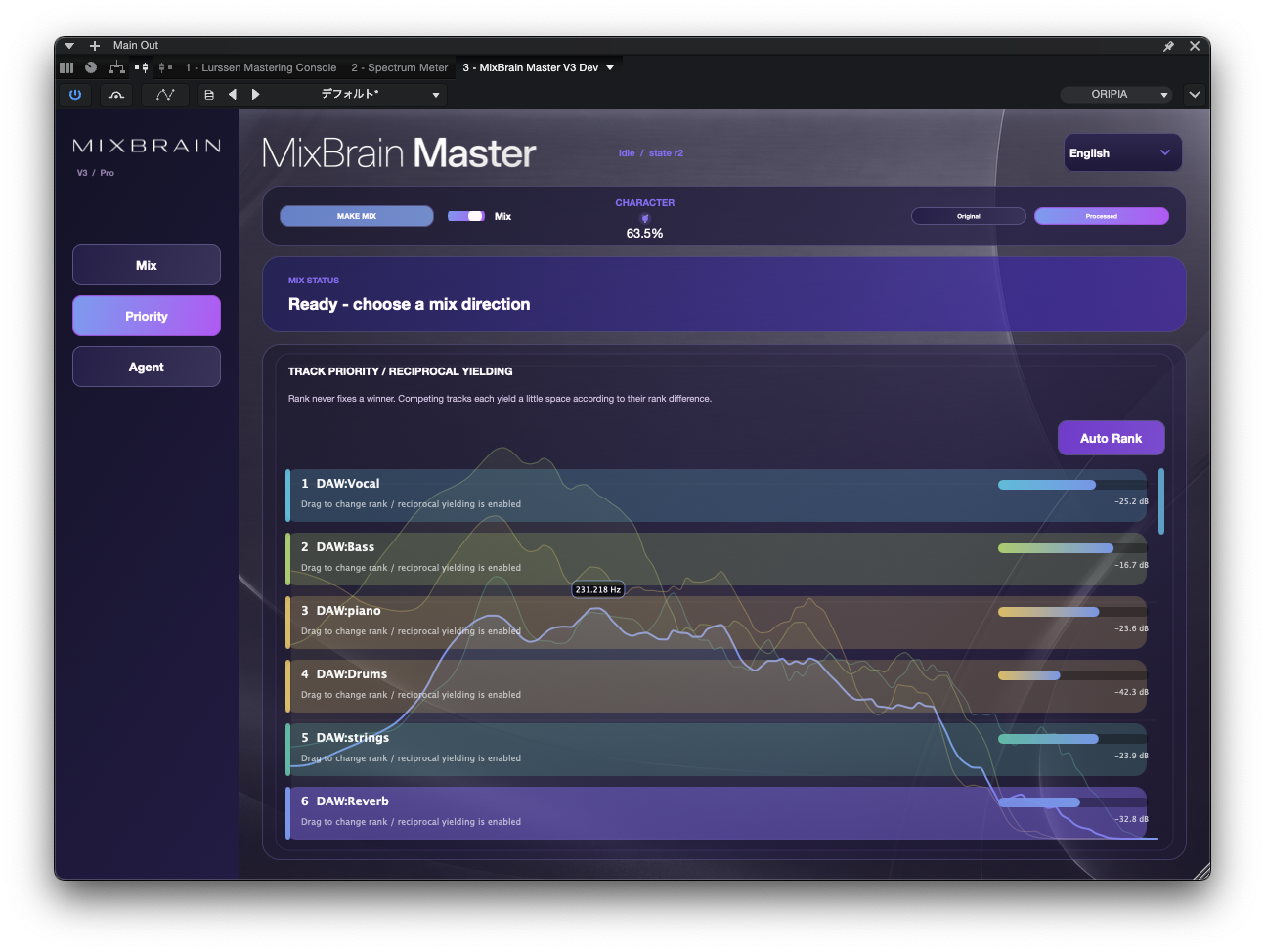1265x952 pixels.
Task: Click the MIXBRAIN logo
Action: click(147, 146)
